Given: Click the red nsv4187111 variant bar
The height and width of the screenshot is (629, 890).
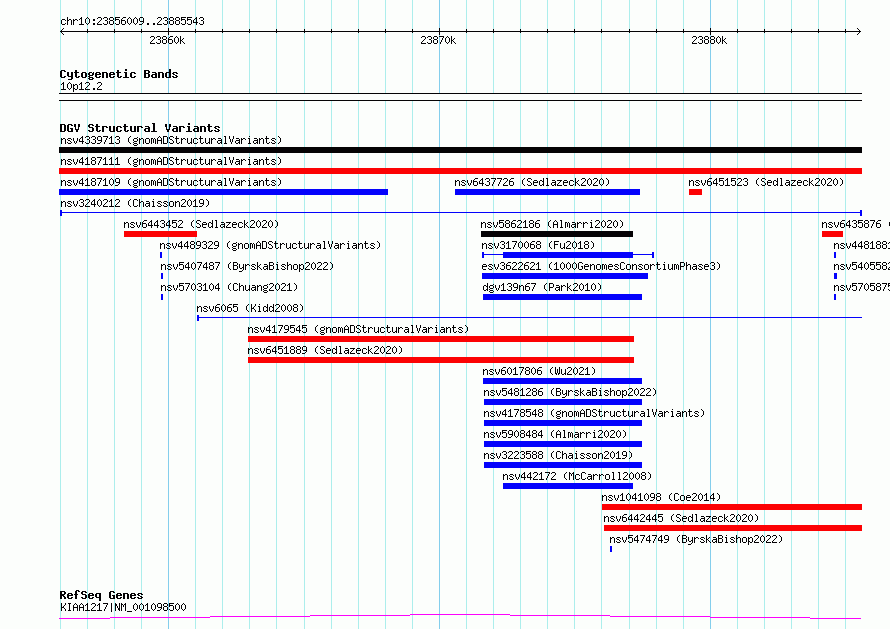Looking at the screenshot, I should [x=460, y=171].
